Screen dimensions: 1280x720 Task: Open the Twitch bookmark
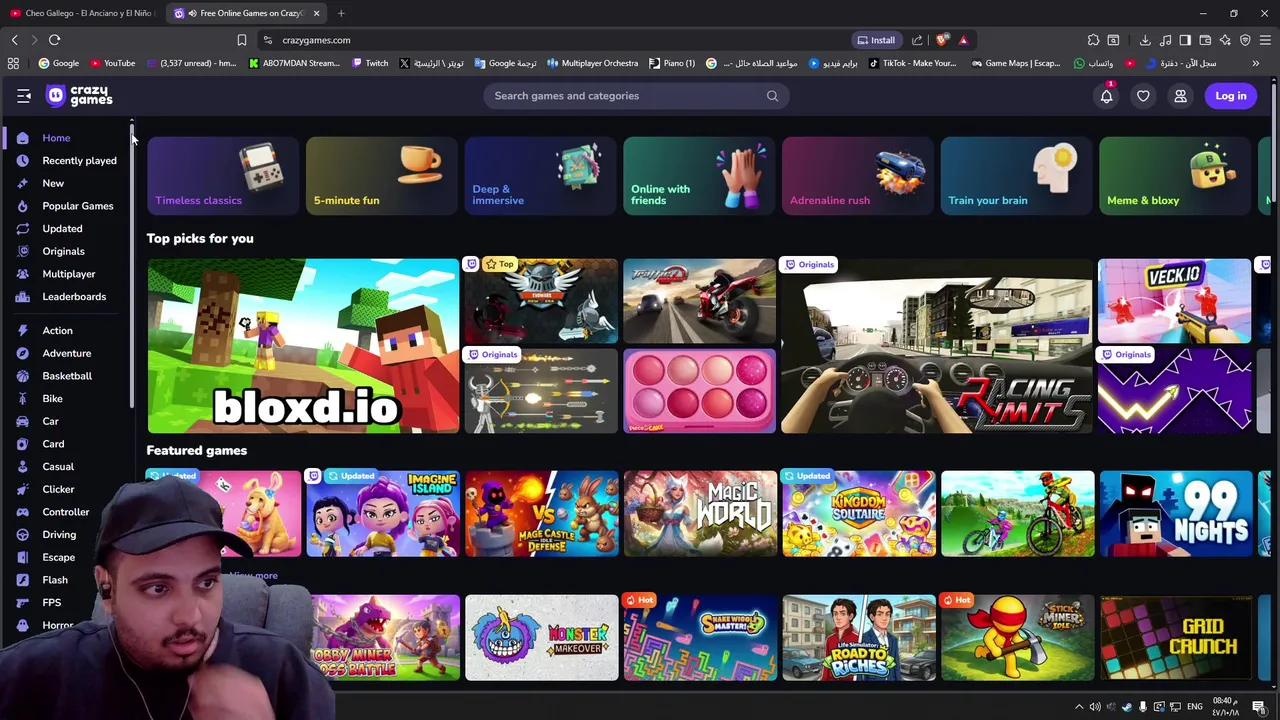(370, 63)
